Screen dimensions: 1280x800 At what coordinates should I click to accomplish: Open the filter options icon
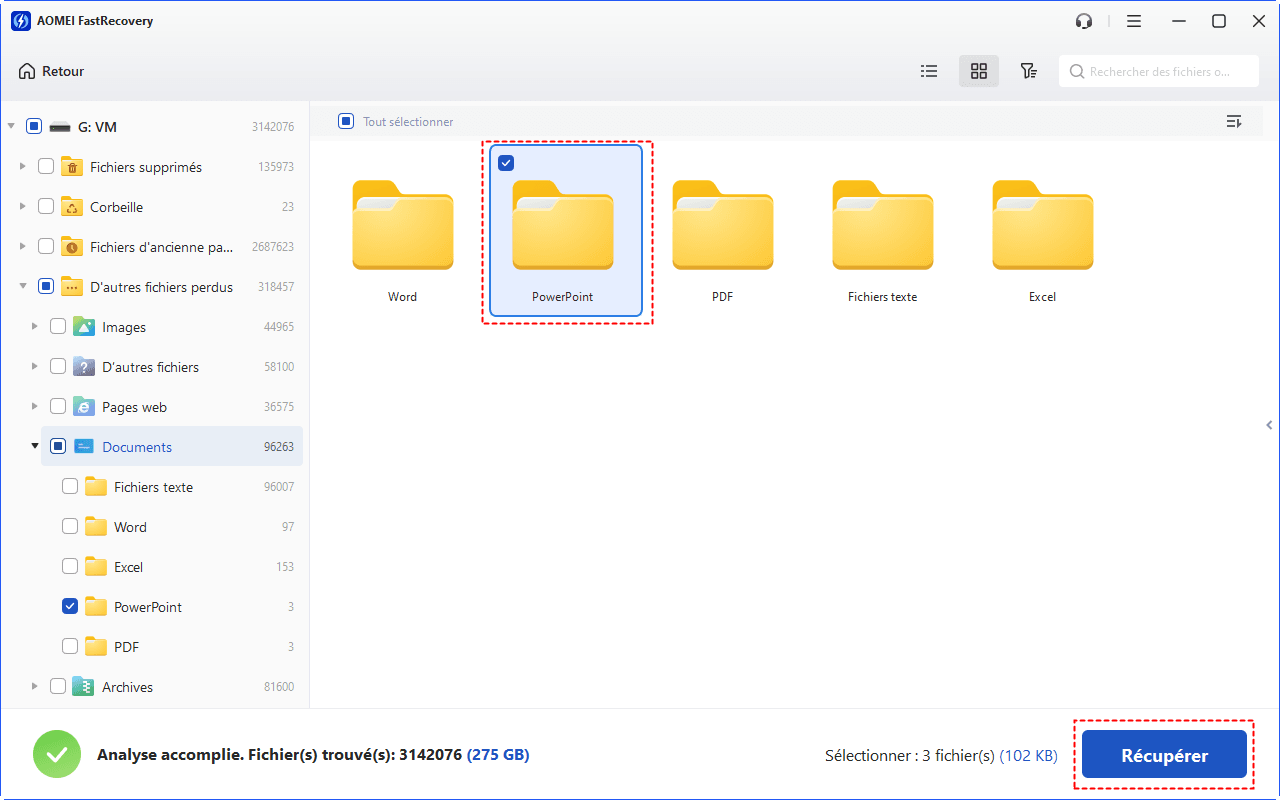tap(1028, 71)
